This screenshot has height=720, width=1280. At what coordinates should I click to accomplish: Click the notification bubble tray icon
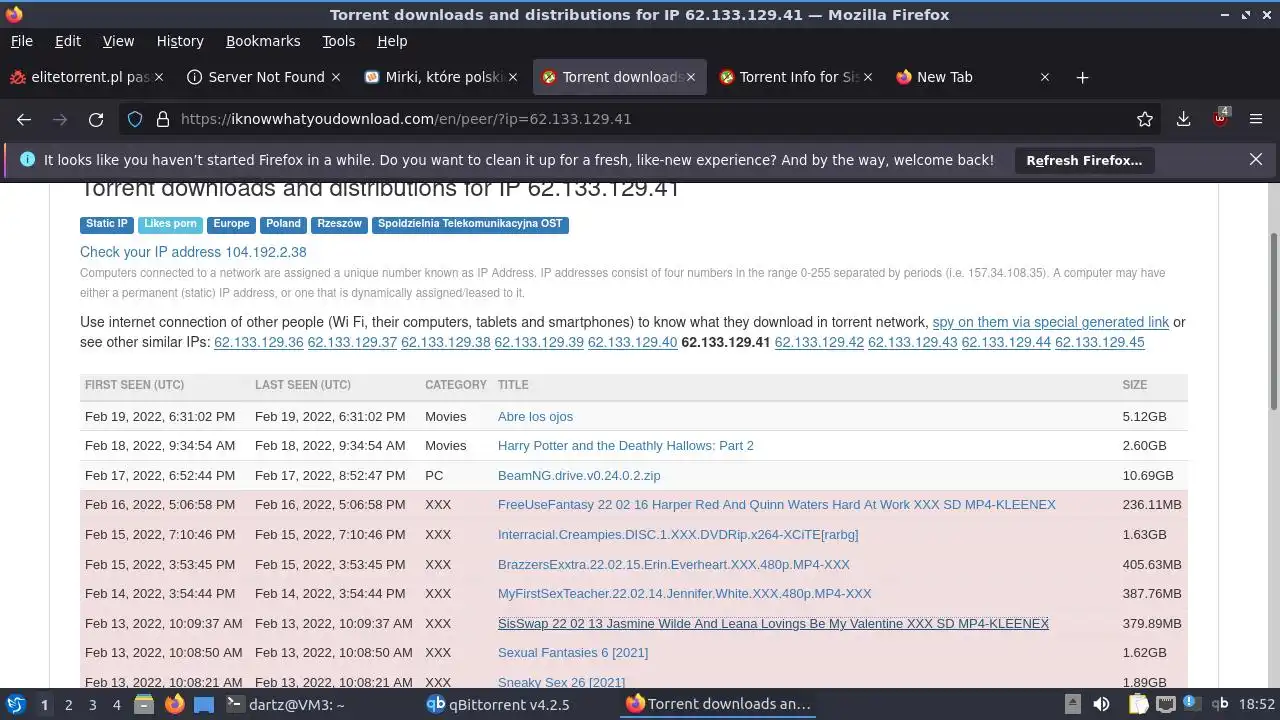(1191, 702)
